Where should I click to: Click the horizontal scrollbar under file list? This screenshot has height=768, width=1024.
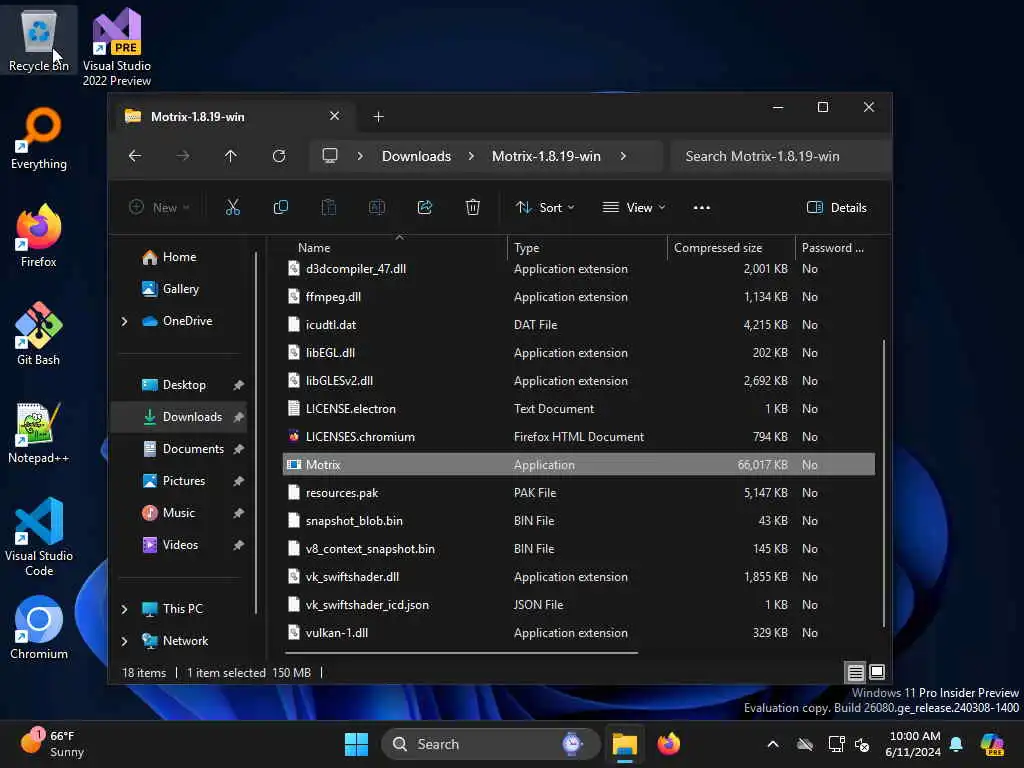click(461, 652)
